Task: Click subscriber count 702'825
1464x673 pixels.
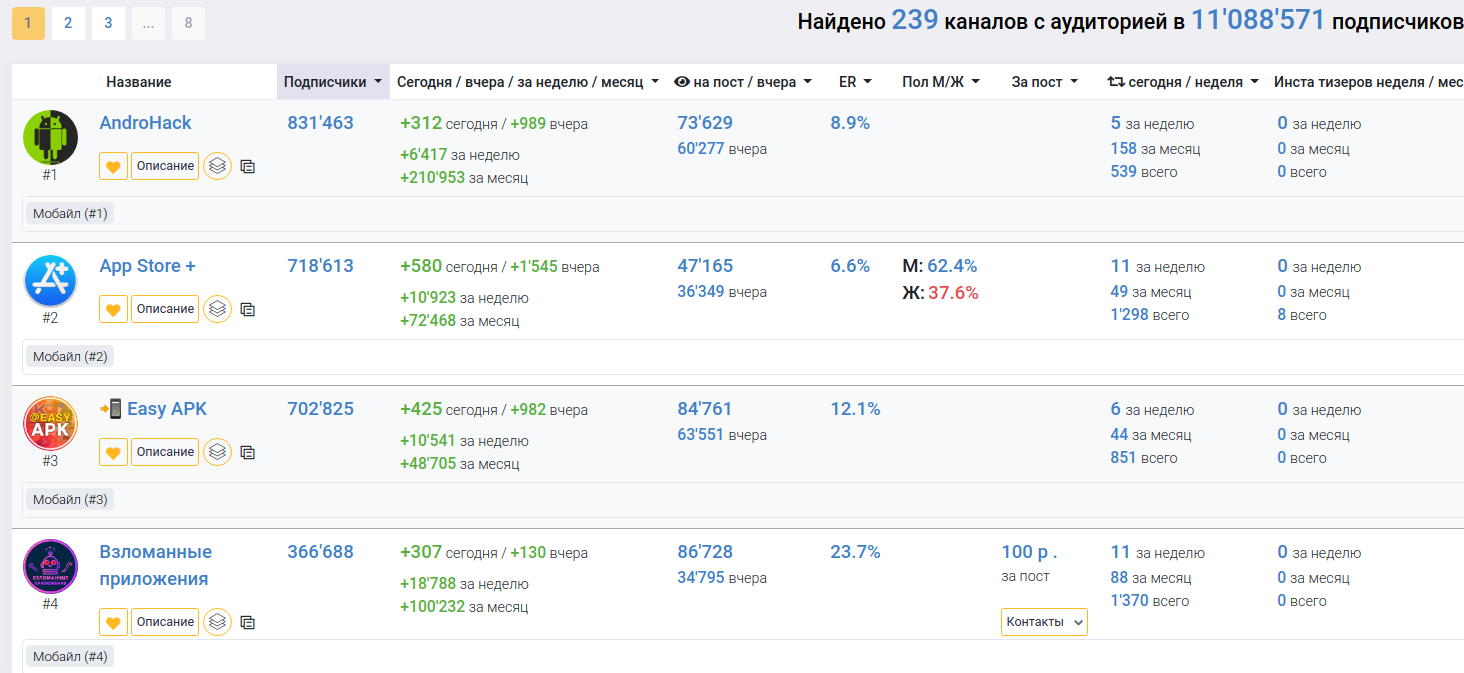Action: pos(320,409)
